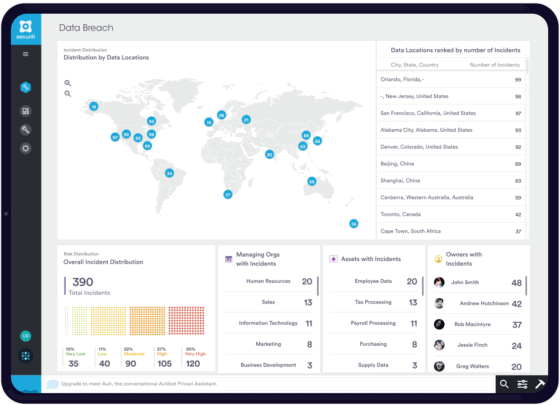Viewport: 560px width, 405px height.
Task: Open the filter sliders icon in bottom bar
Action: tap(522, 384)
